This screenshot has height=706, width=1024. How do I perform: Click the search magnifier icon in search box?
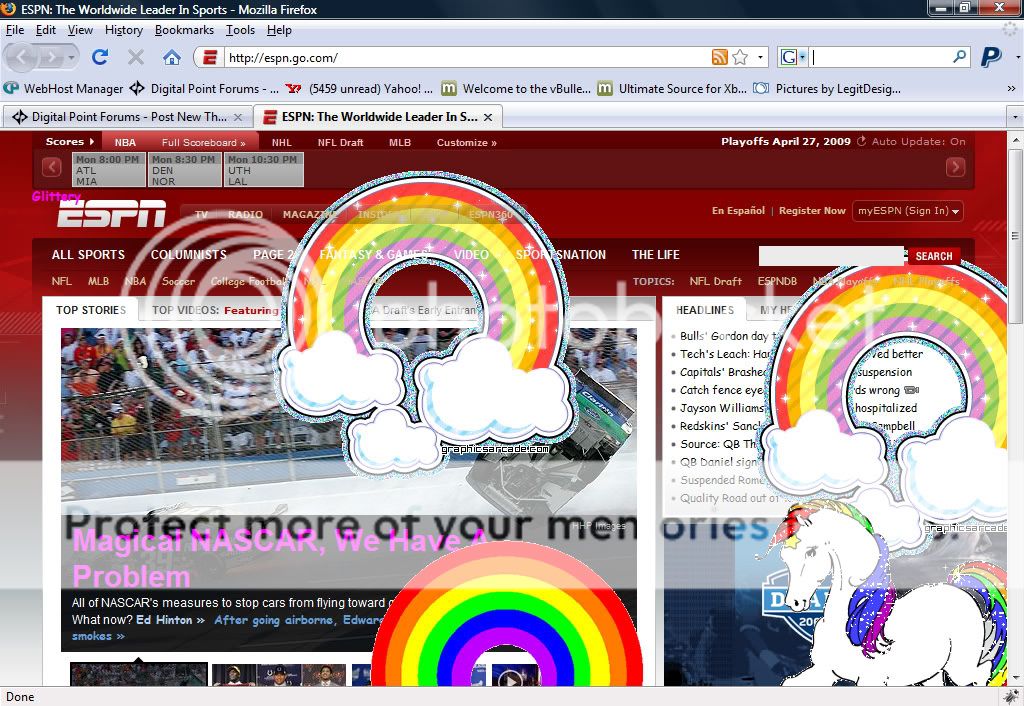coord(959,57)
